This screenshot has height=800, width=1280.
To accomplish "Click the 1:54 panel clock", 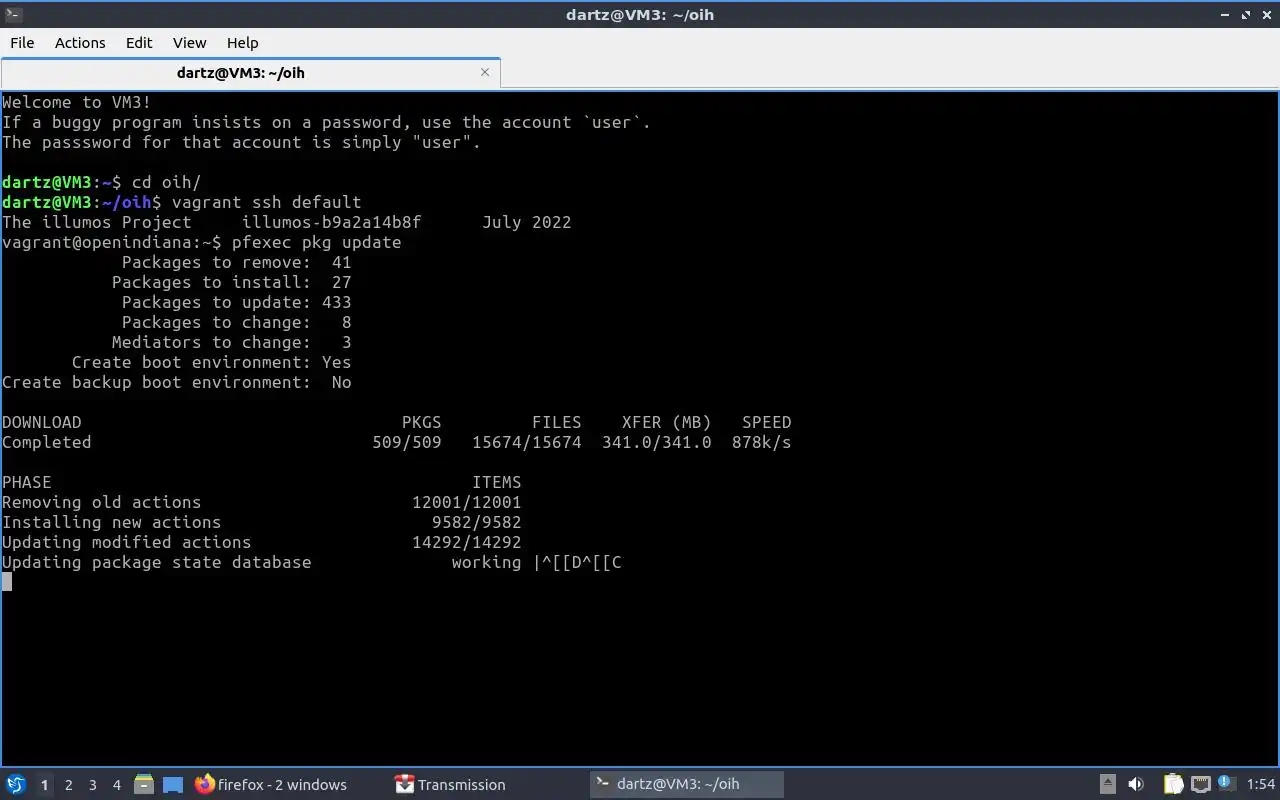I will click(1261, 785).
